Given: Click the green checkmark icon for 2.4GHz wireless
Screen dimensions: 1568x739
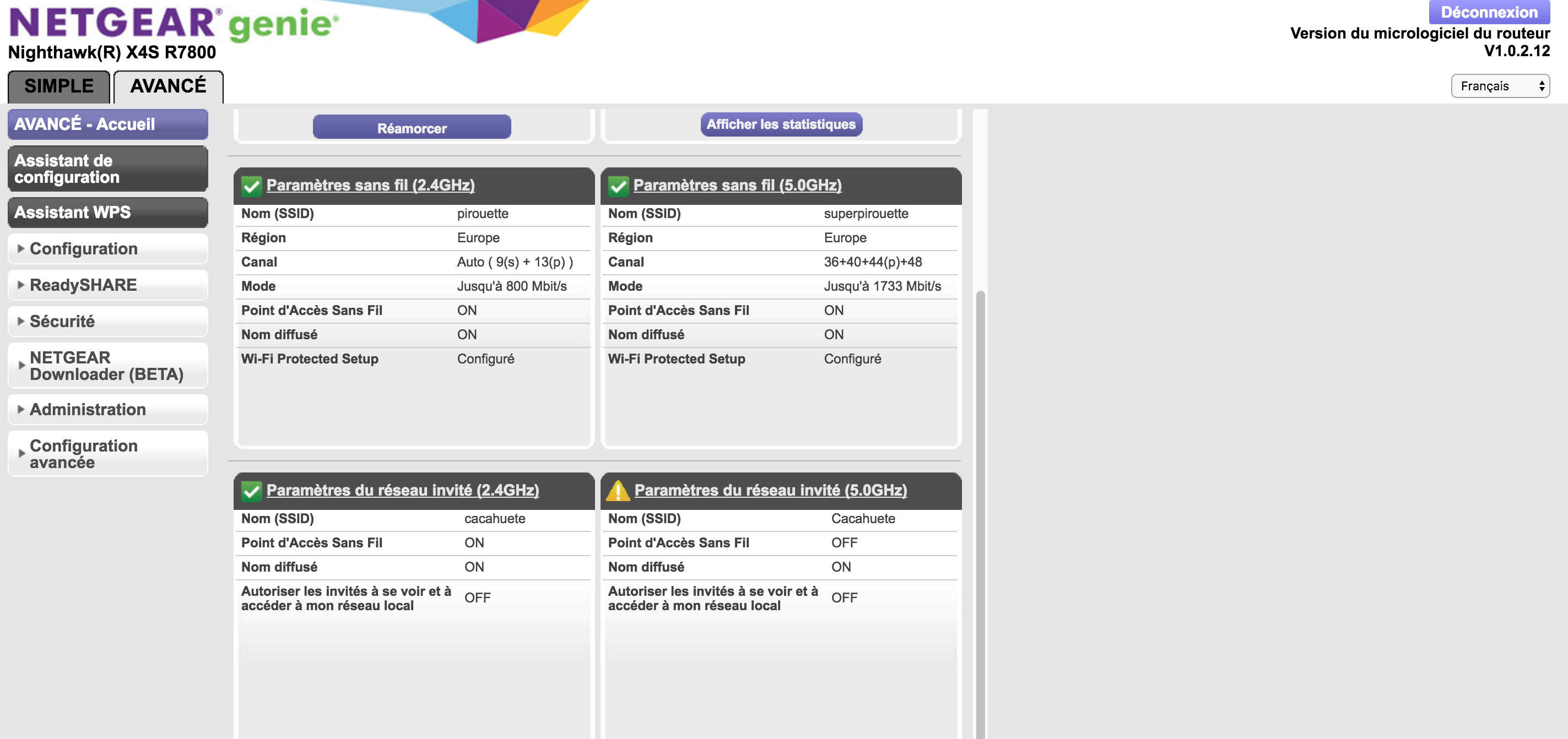Looking at the screenshot, I should pos(251,186).
